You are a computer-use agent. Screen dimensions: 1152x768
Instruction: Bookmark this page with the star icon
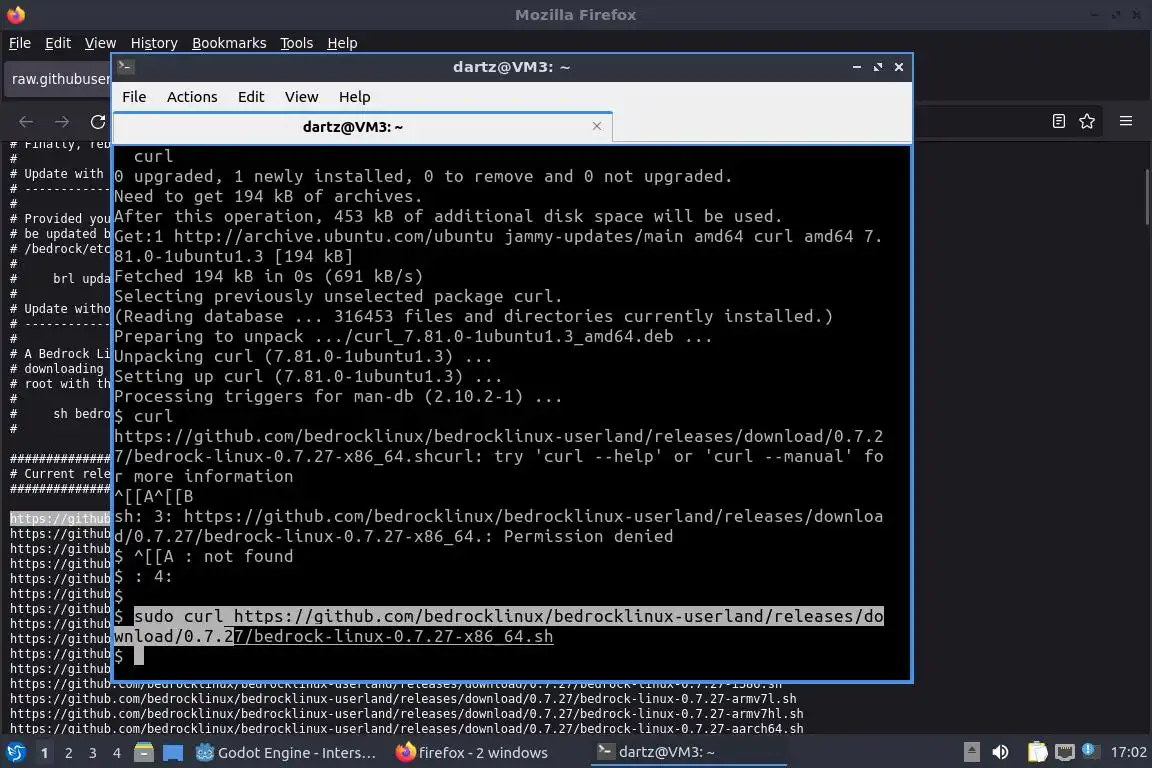click(x=1087, y=121)
